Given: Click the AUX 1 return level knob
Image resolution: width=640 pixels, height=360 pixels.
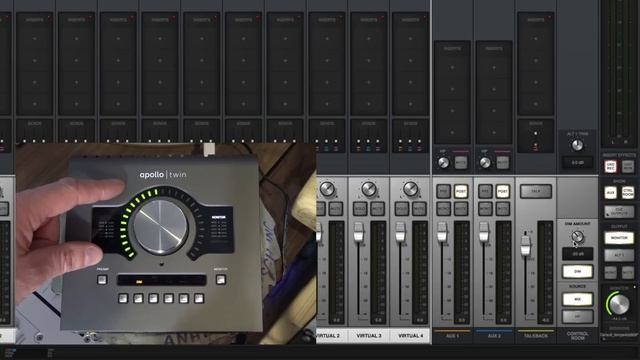Looking at the screenshot, I should (443, 162).
